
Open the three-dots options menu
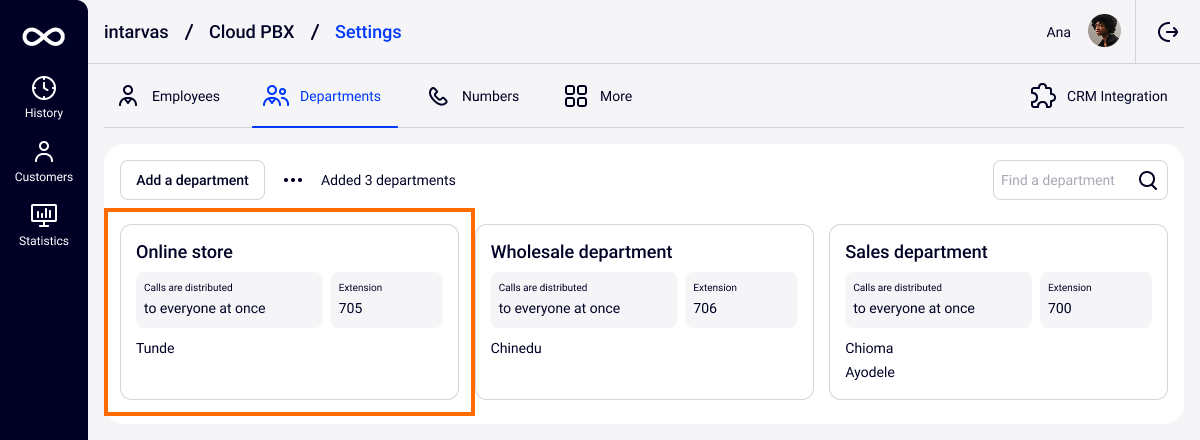click(292, 180)
